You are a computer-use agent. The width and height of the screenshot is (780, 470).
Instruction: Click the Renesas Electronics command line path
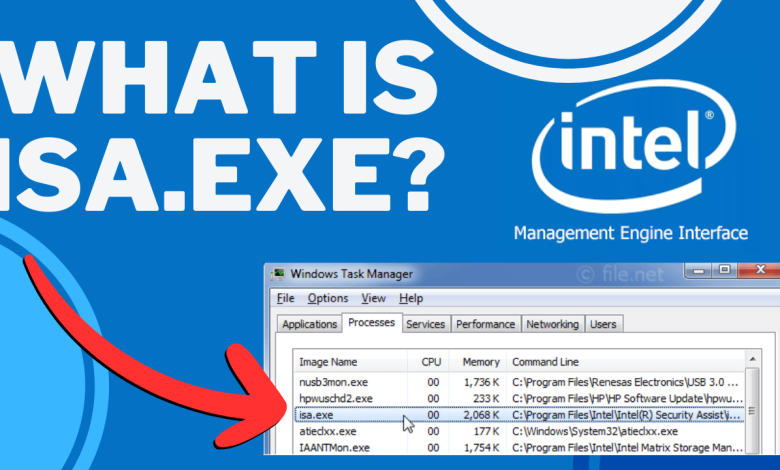[x=625, y=382]
